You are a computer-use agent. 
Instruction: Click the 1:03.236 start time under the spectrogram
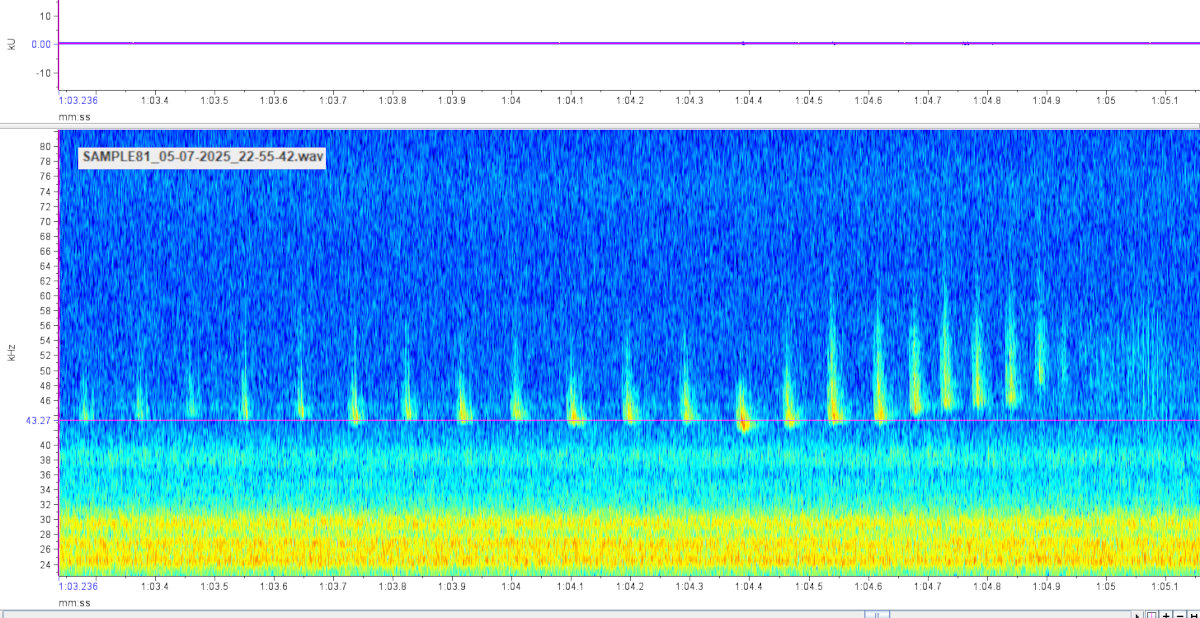click(78, 588)
